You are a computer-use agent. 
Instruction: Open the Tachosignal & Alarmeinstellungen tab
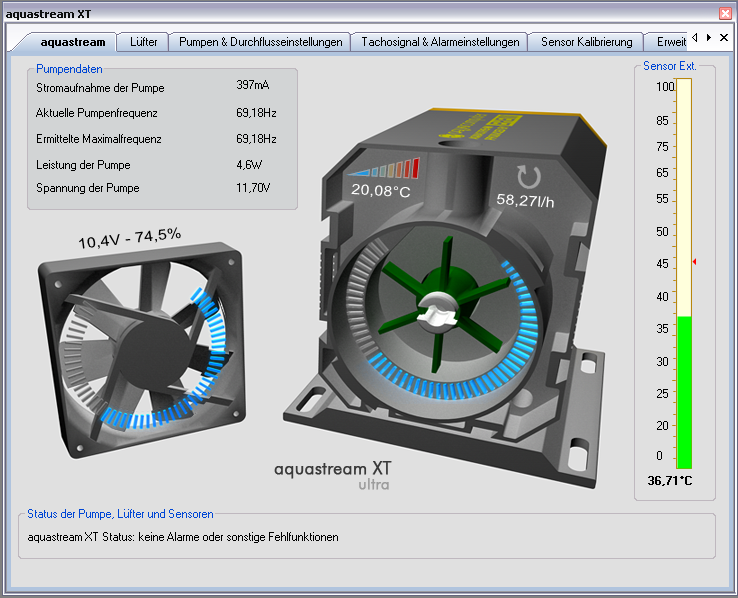(x=440, y=42)
